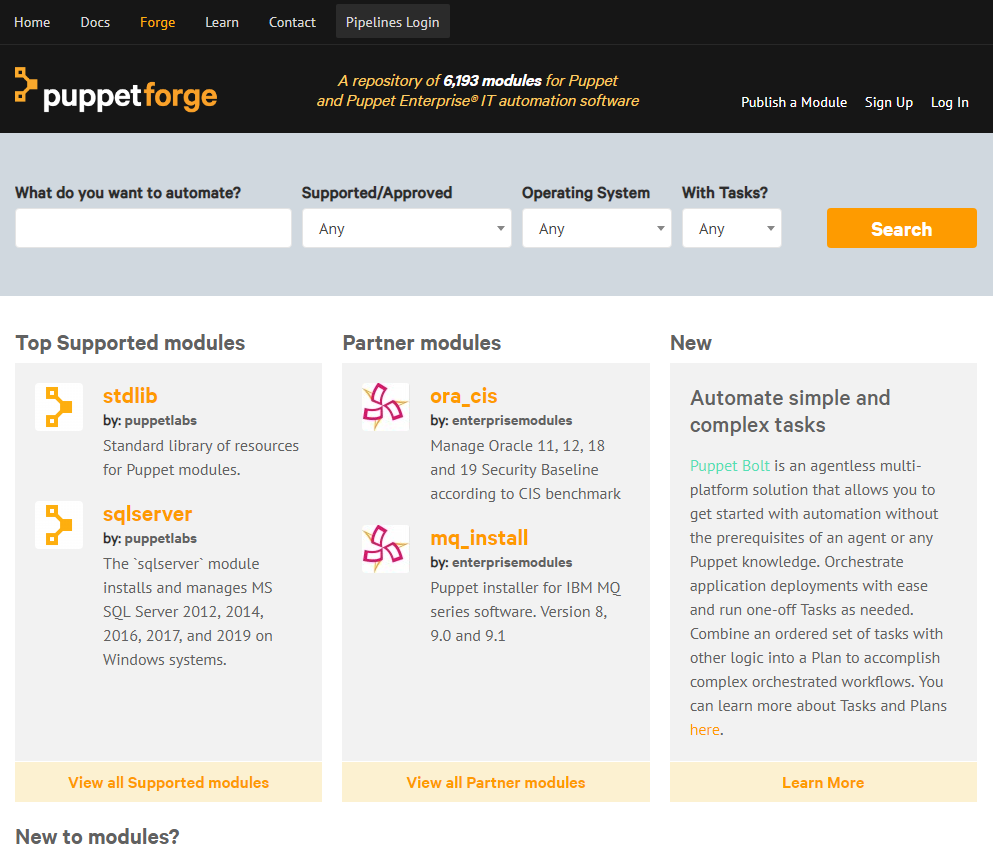Screen dimensions: 993x845
Task: Click the mq_install module's partner logo
Action: (x=385, y=549)
